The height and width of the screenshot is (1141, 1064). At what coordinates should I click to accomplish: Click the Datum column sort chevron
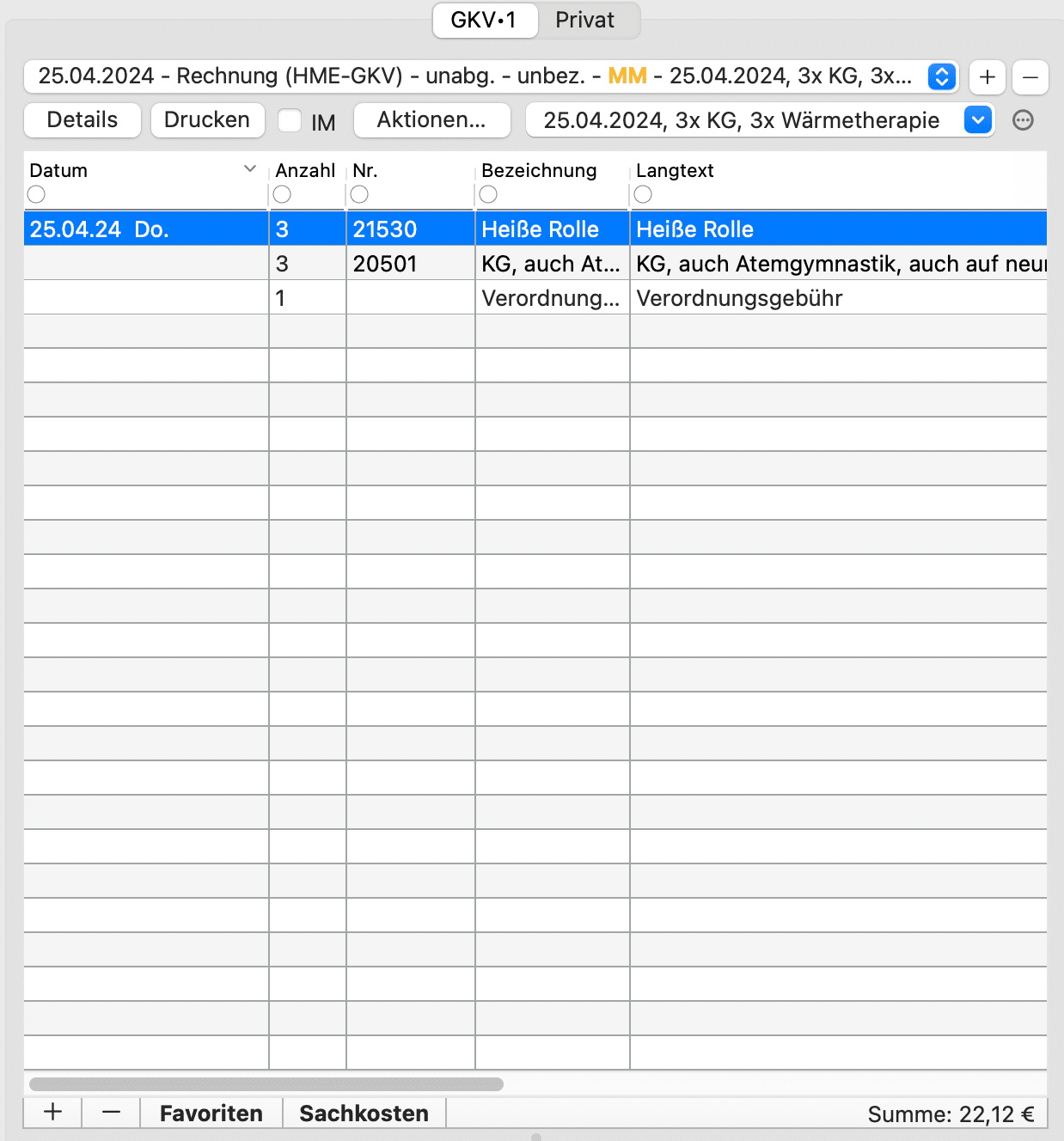[x=250, y=169]
